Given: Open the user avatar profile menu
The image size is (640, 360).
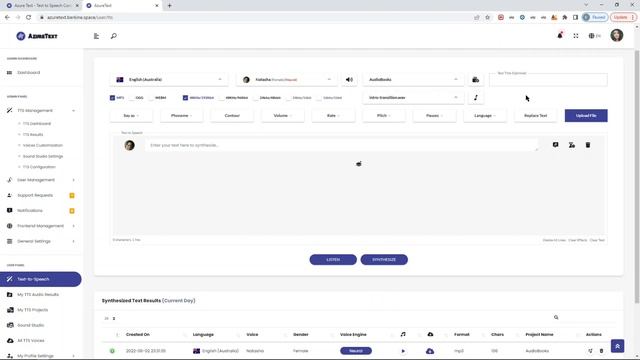Looking at the screenshot, I should (617, 36).
